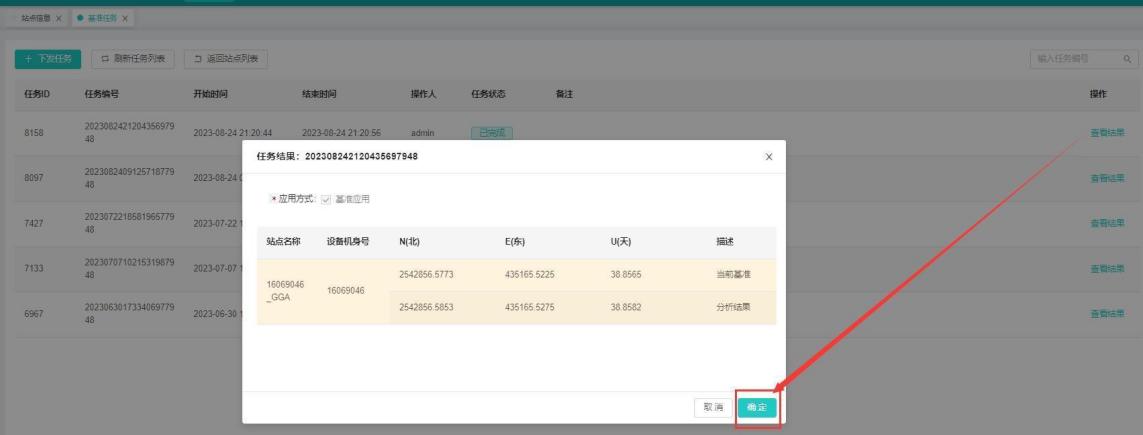Click the 当前基准 row in results table
1143x435 pixels.
click(x=580, y=275)
